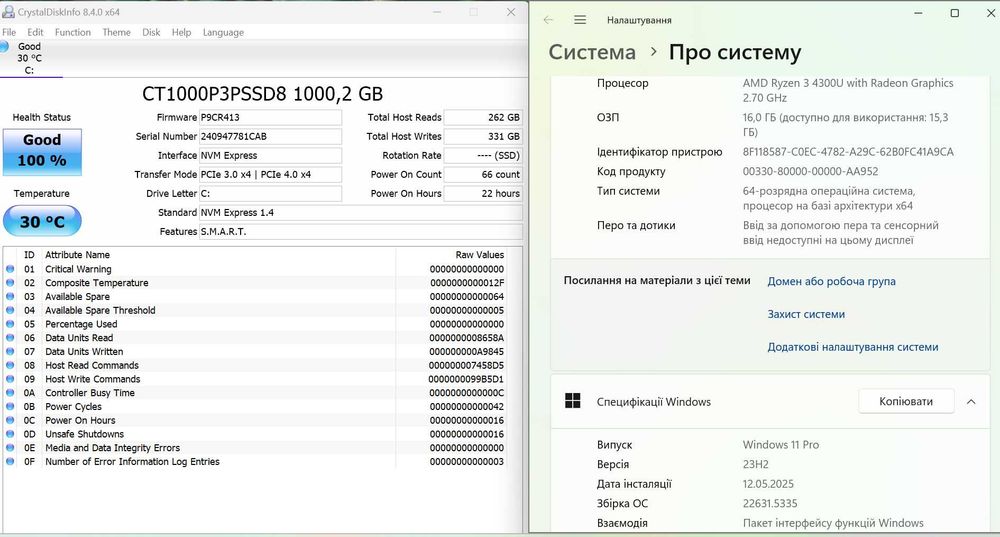The height and width of the screenshot is (537, 1000).
Task: Select the Windows 11 Pro edition text
Action: pos(781,445)
